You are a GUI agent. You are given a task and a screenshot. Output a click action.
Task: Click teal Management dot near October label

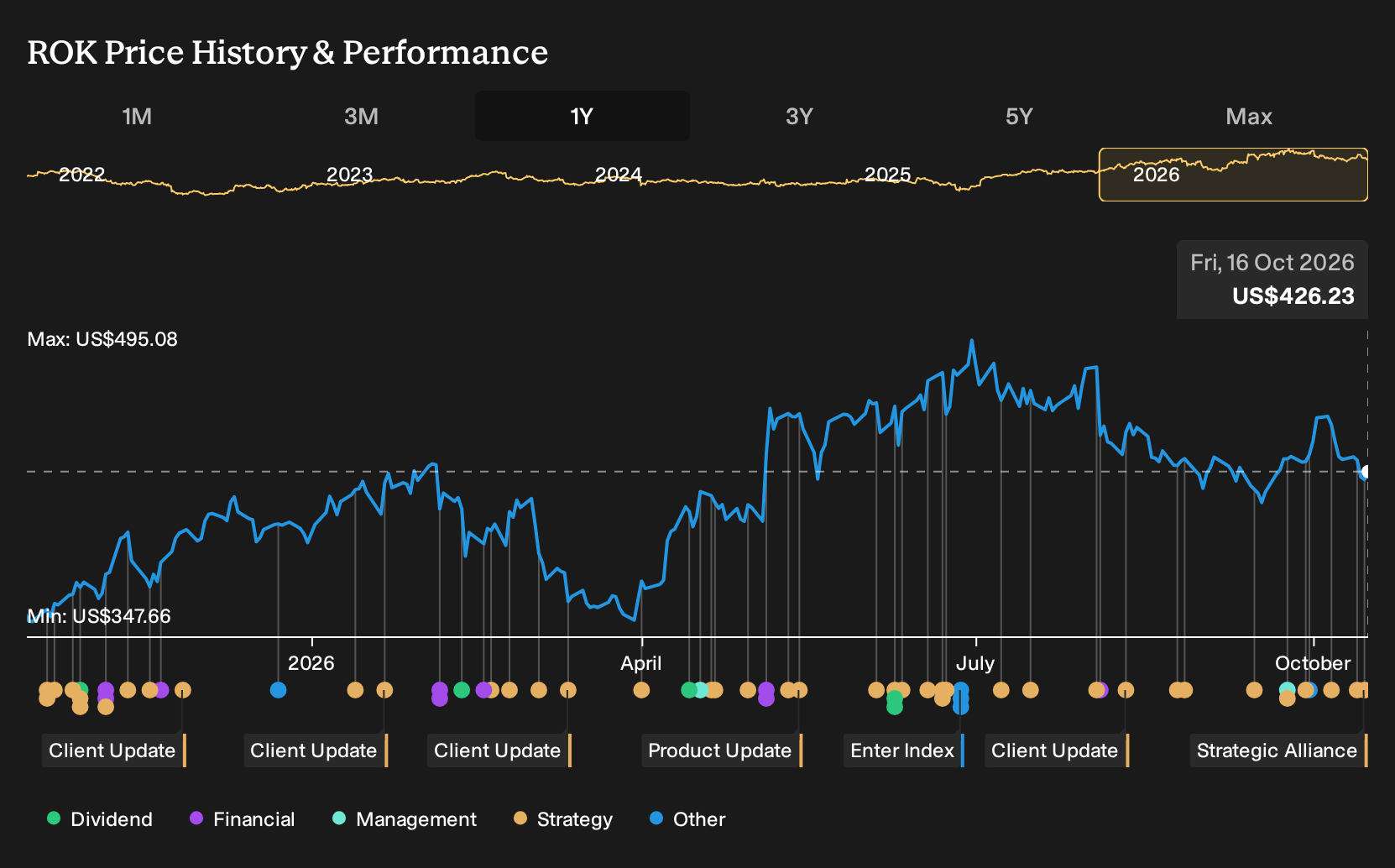pos(1287,689)
